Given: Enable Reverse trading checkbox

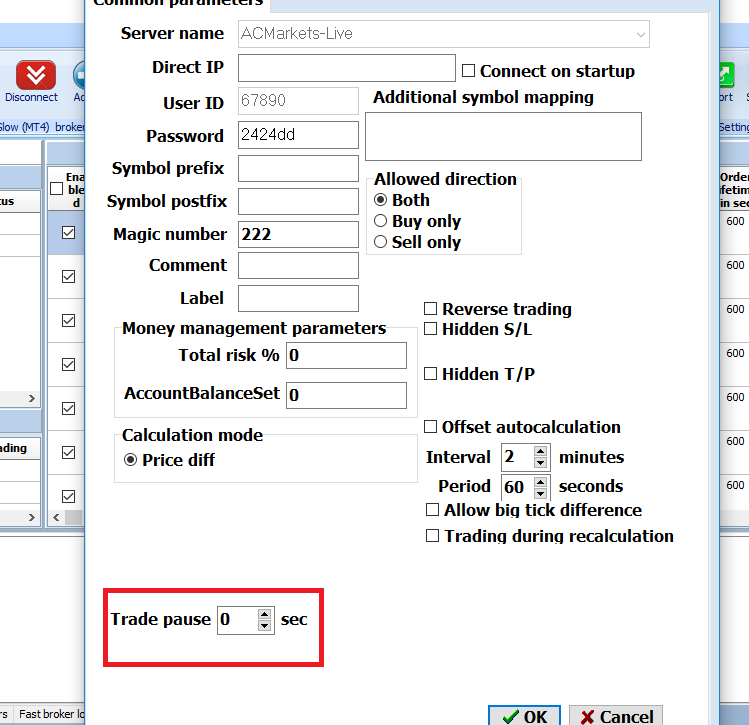Looking at the screenshot, I should tap(430, 309).
